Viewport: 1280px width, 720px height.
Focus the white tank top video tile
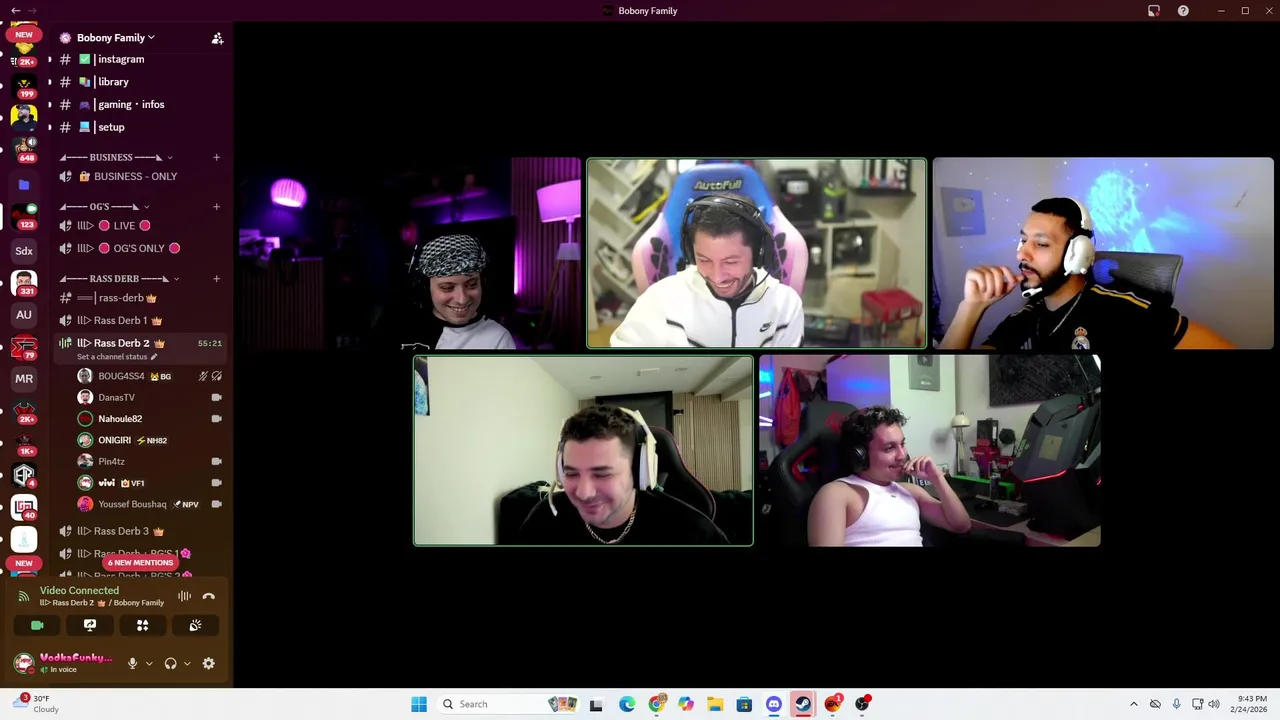pos(930,451)
